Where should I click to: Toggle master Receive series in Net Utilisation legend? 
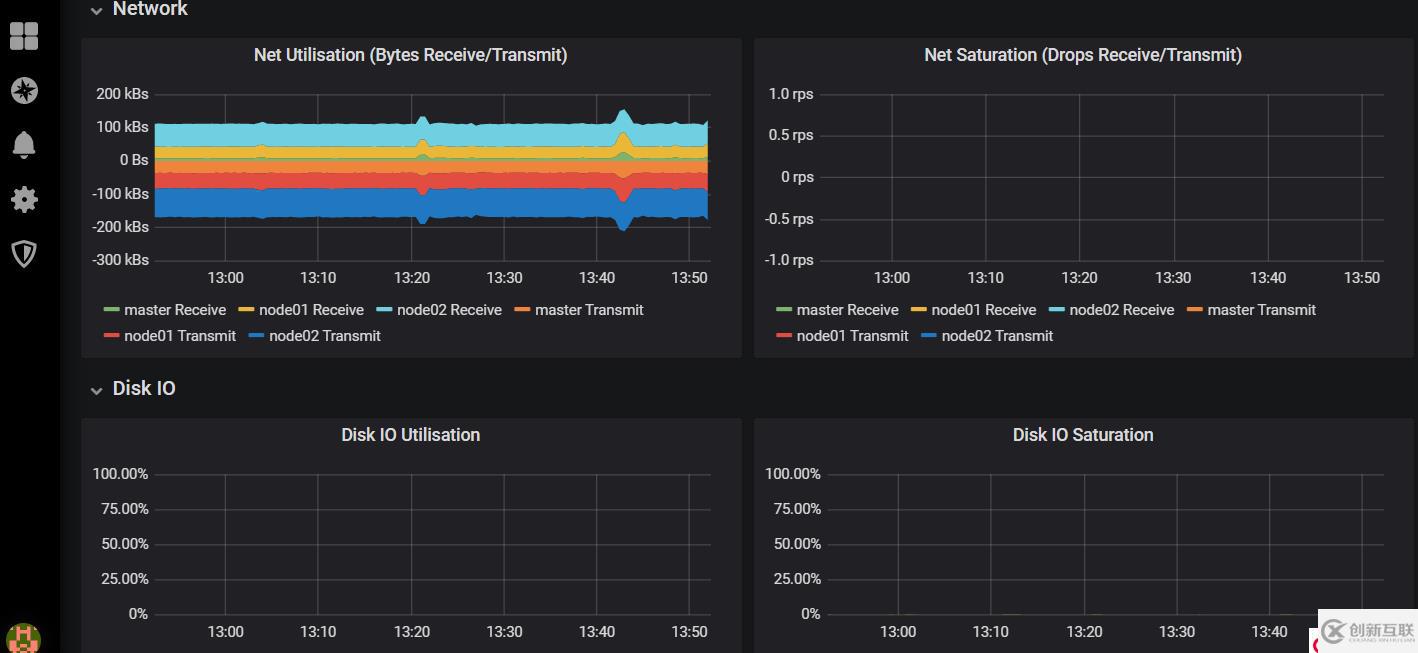pyautogui.click(x=175, y=310)
